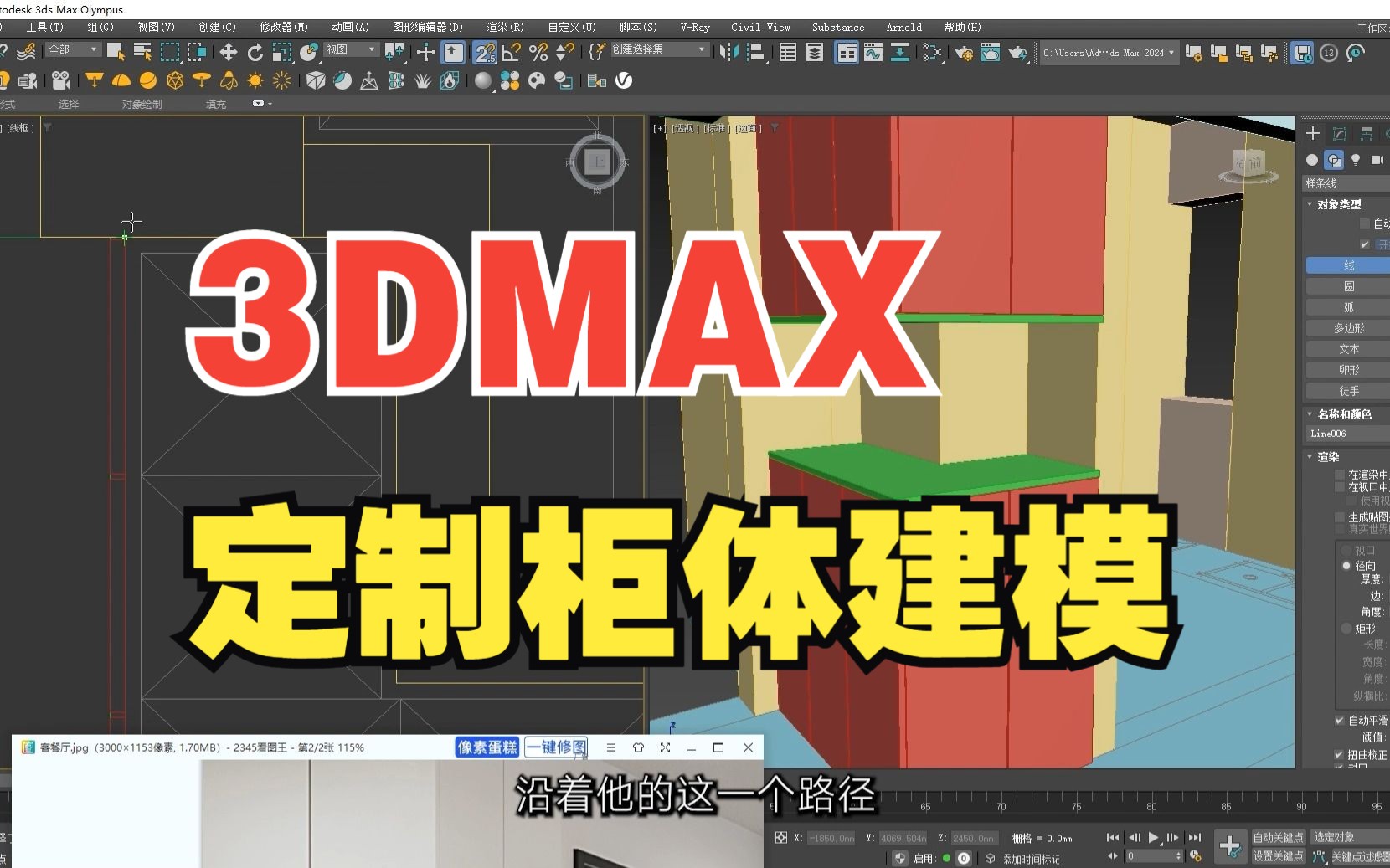Click the 自动关键点 button
The image size is (1390, 868).
point(1278,837)
